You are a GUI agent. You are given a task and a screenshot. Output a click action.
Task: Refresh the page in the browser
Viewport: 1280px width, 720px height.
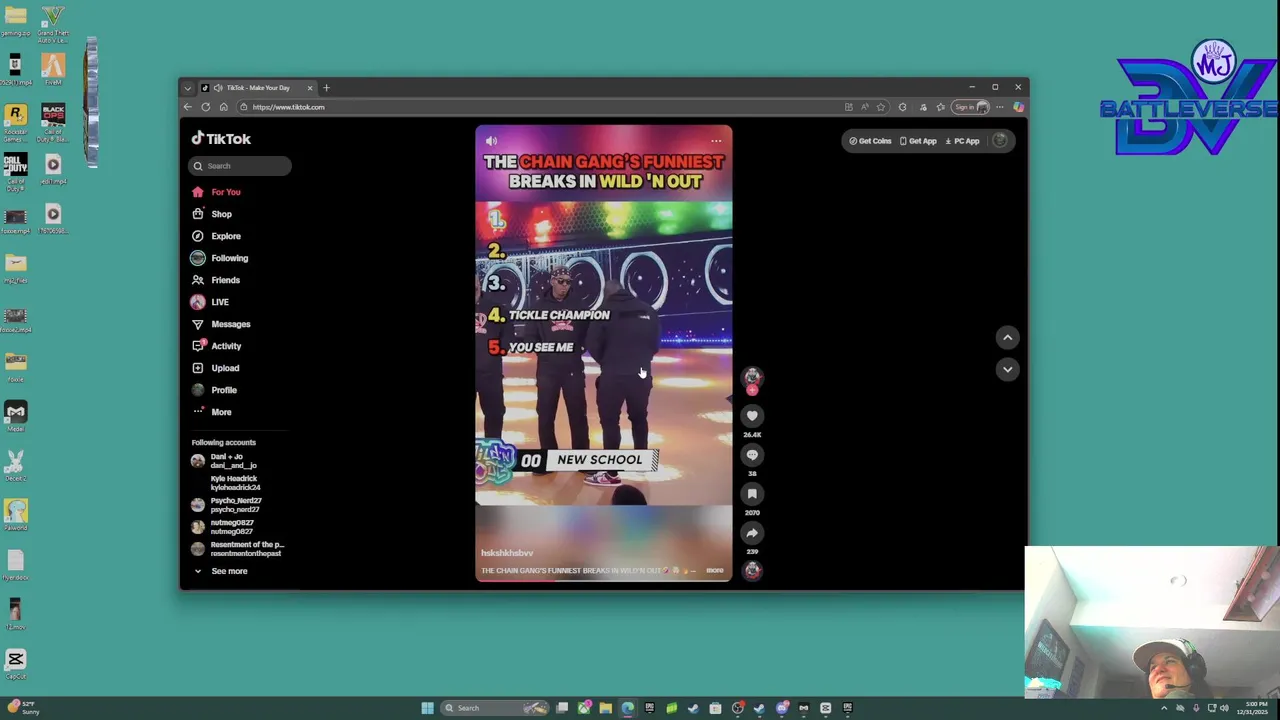coord(205,107)
